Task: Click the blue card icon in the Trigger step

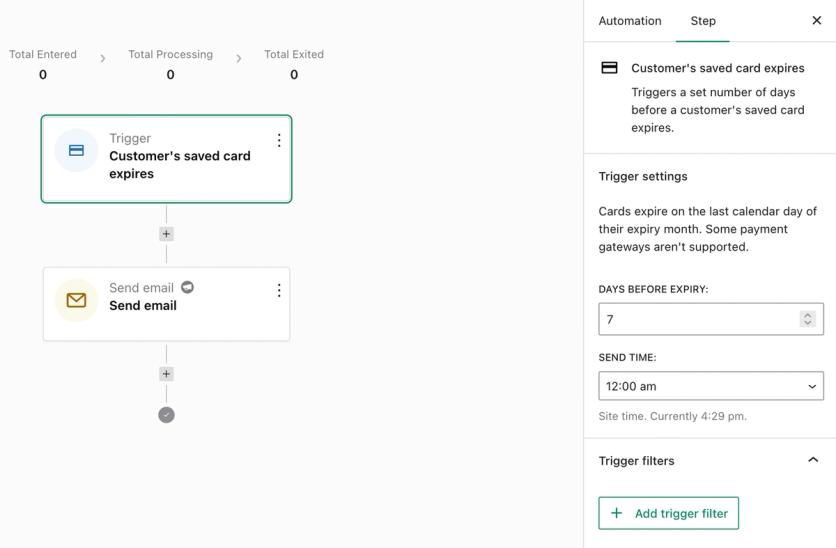Action: pos(76,150)
